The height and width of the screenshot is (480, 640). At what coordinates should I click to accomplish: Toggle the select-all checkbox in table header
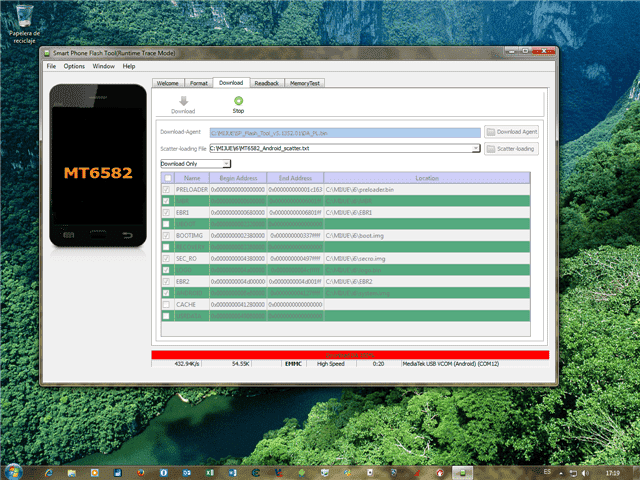(x=167, y=178)
